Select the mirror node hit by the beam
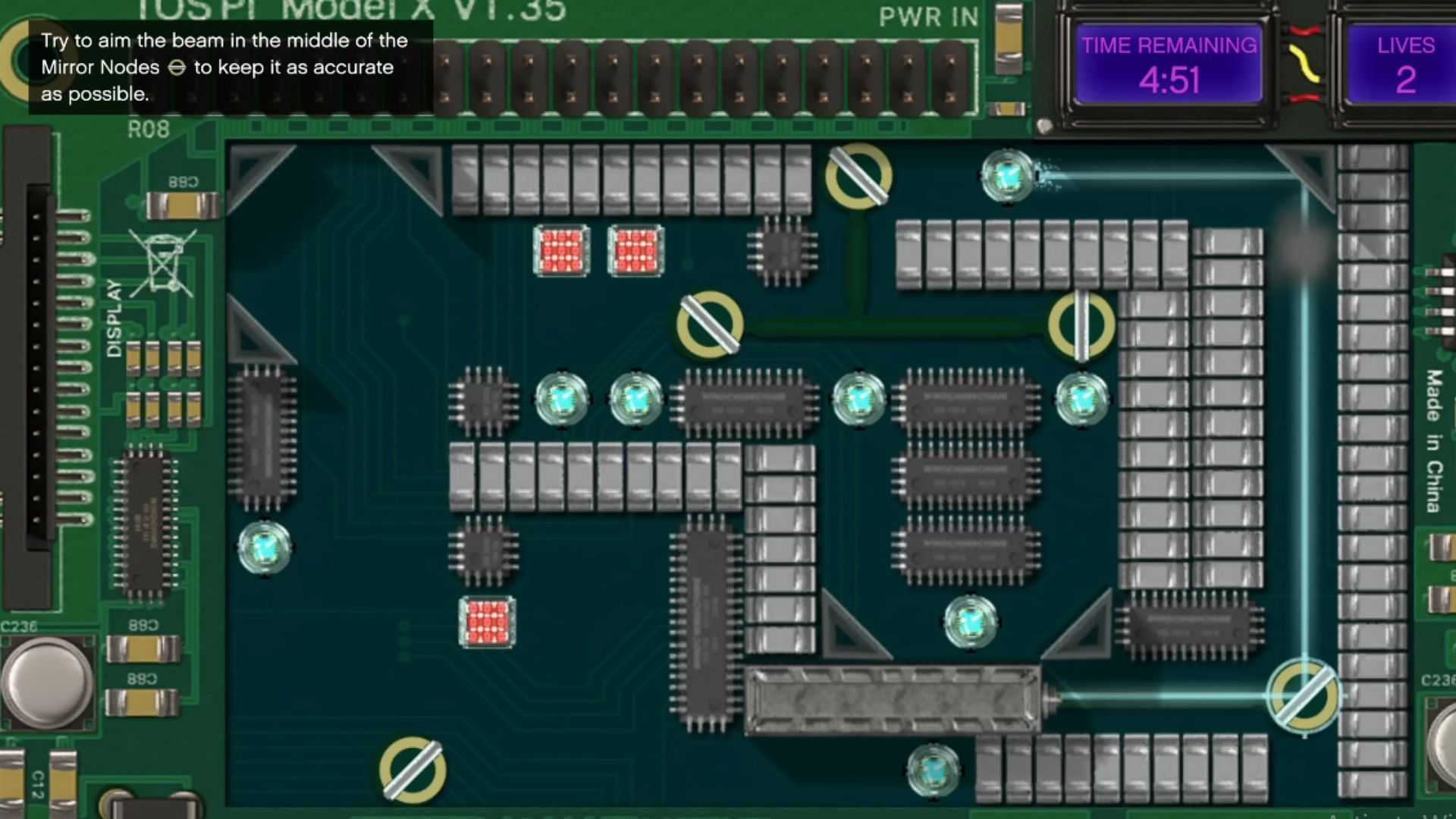1456x819 pixels. (x=1304, y=695)
